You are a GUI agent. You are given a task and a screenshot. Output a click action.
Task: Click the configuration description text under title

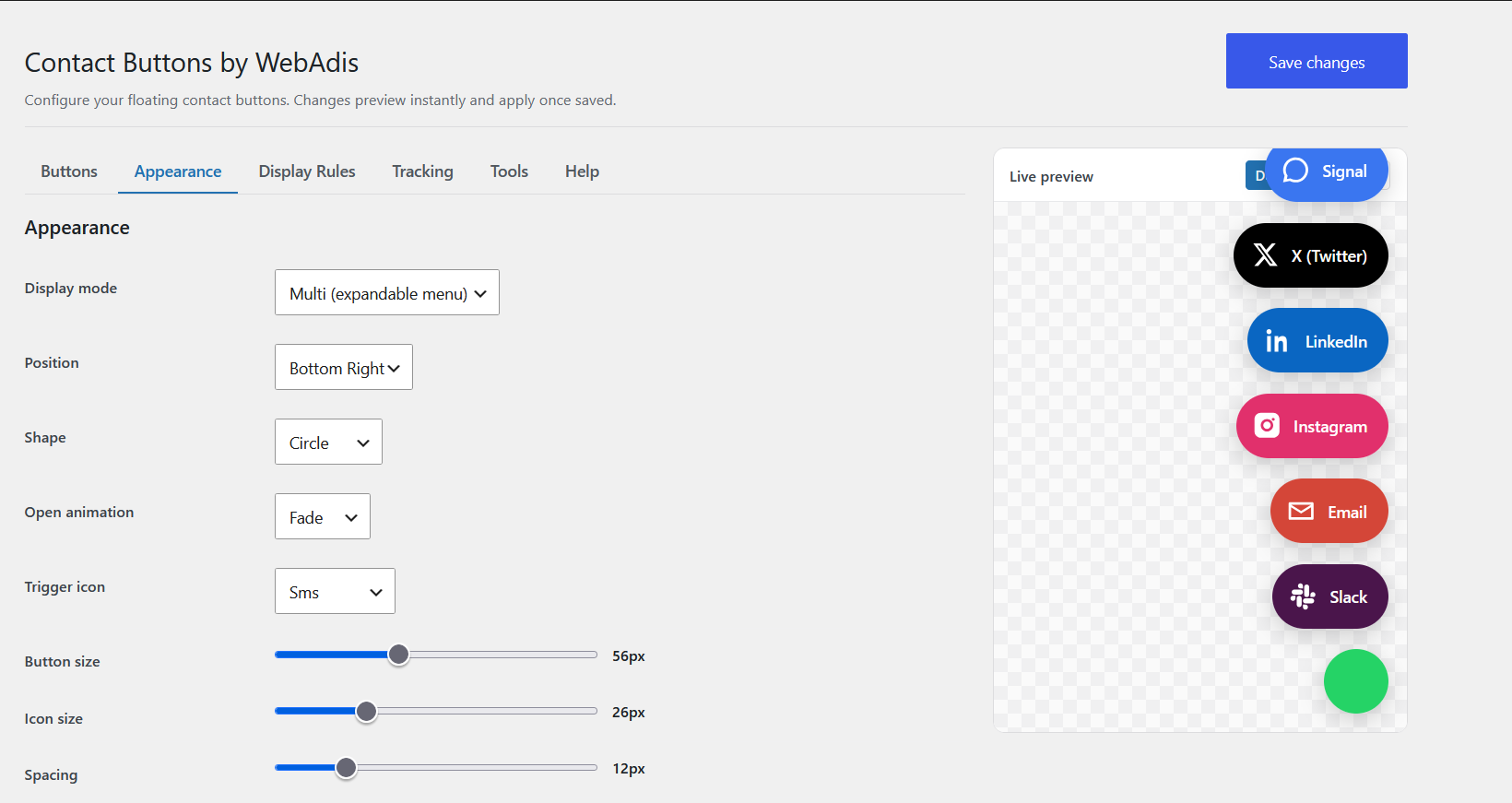pos(320,100)
